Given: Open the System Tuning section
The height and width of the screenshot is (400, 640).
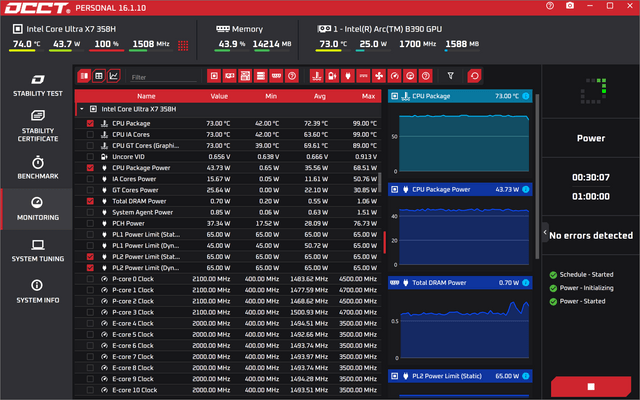Looking at the screenshot, I should tap(38, 250).
